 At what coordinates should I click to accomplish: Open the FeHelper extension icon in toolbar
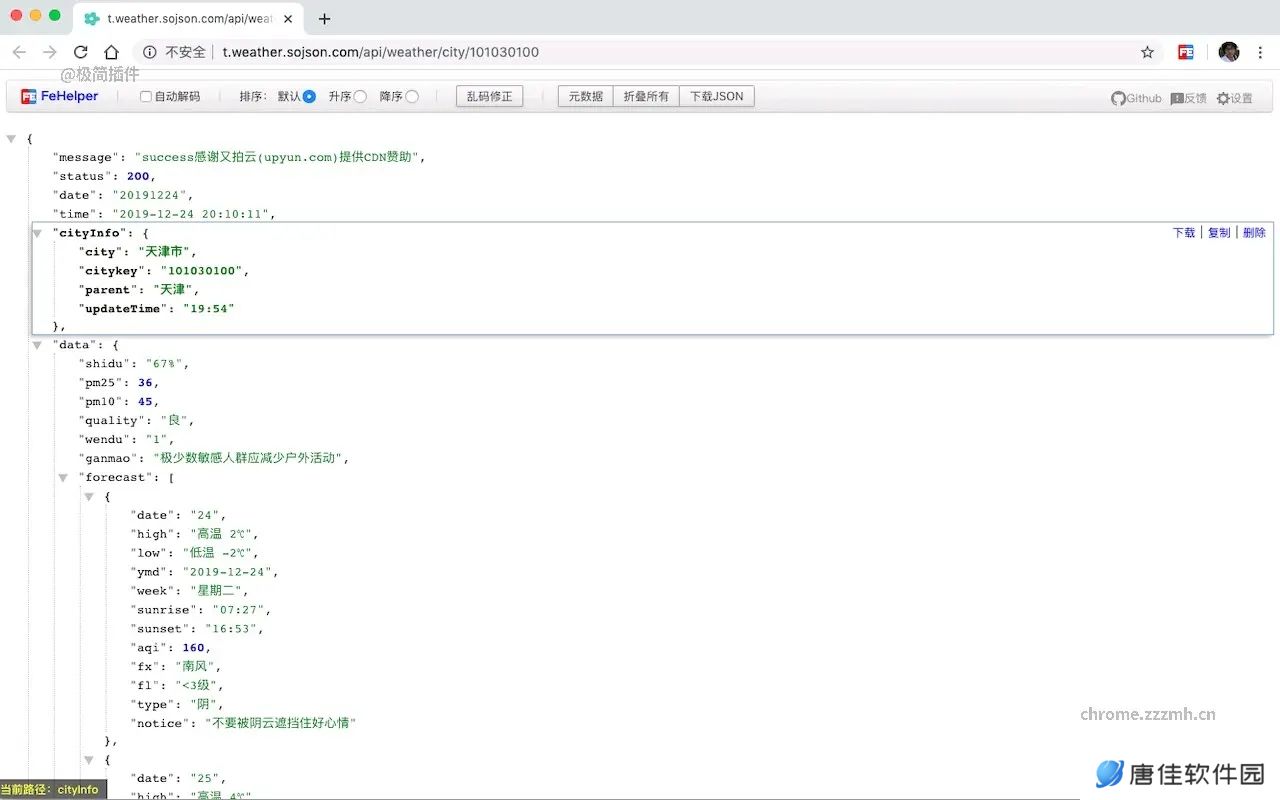pos(1185,52)
